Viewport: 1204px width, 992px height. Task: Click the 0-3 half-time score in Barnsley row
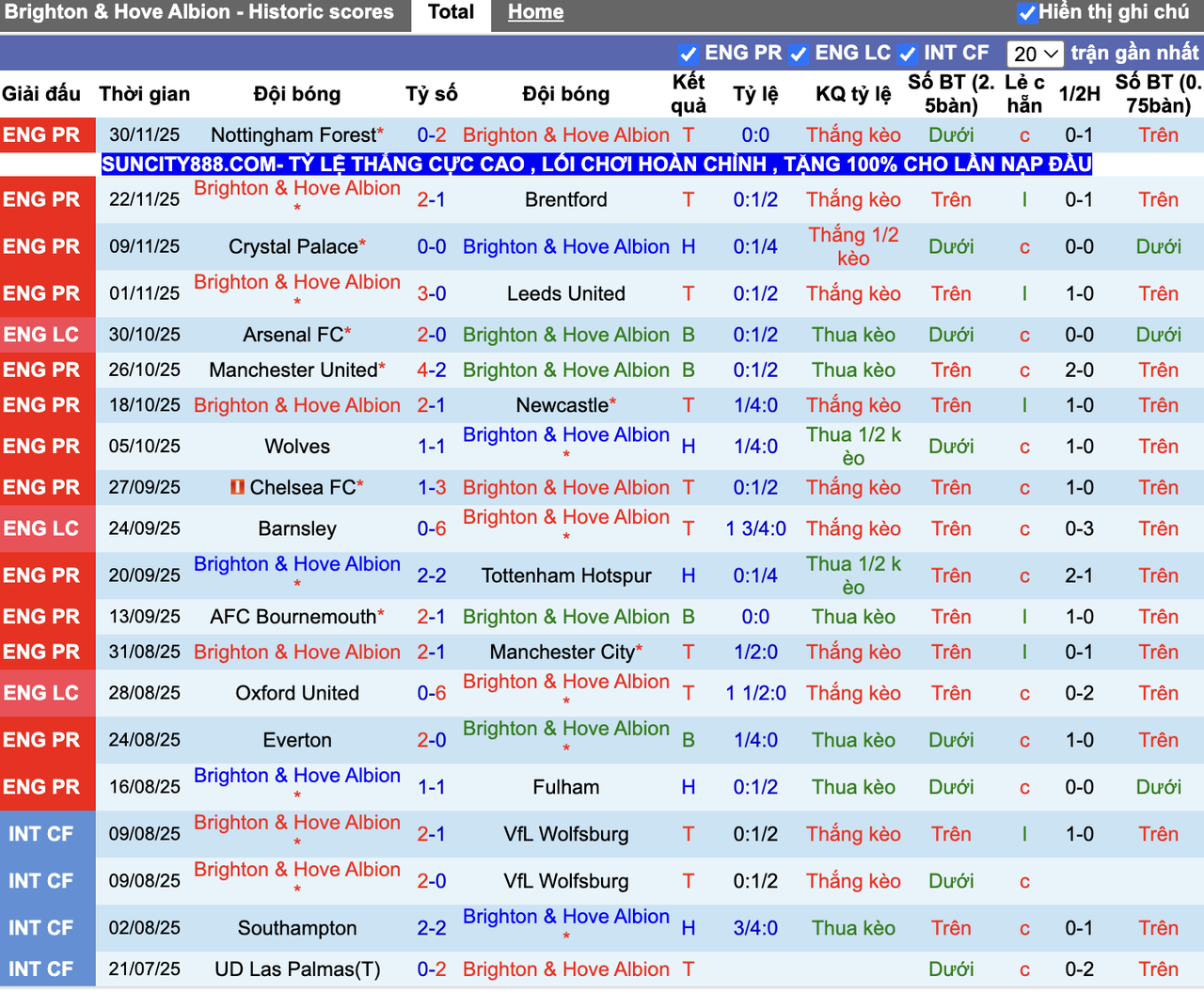(x=1079, y=528)
